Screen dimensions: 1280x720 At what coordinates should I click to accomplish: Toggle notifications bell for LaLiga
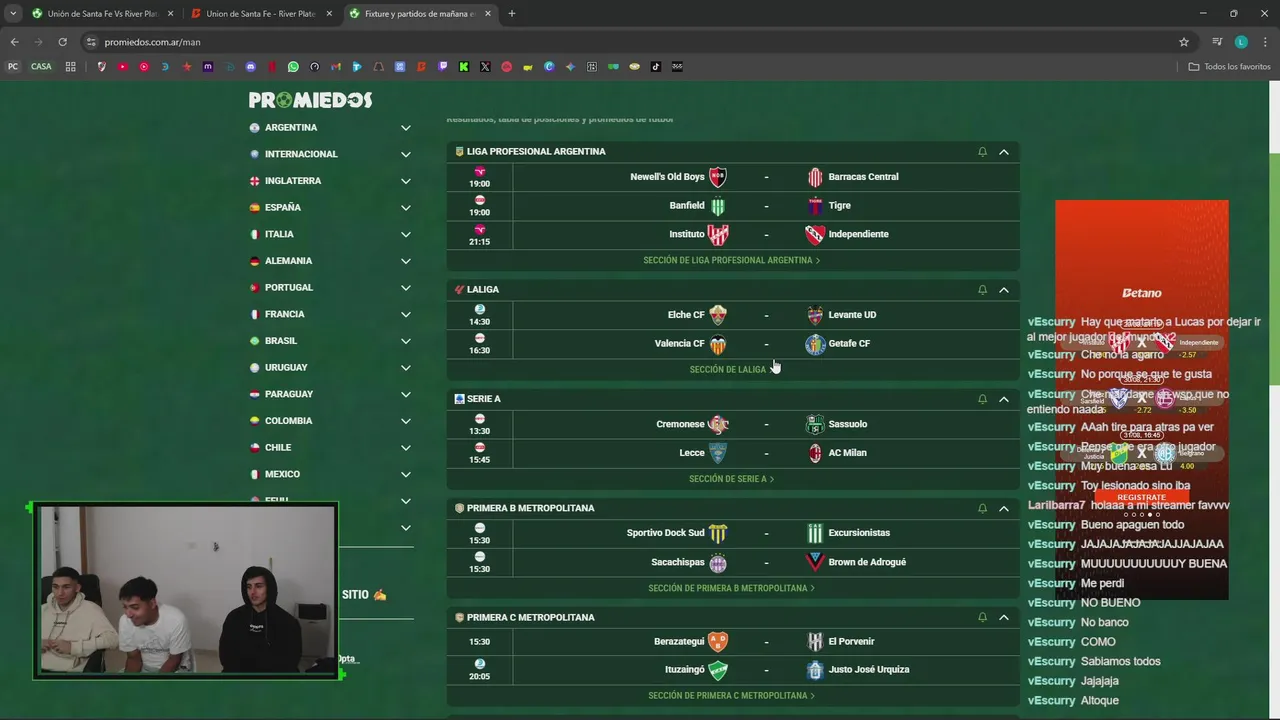982,290
